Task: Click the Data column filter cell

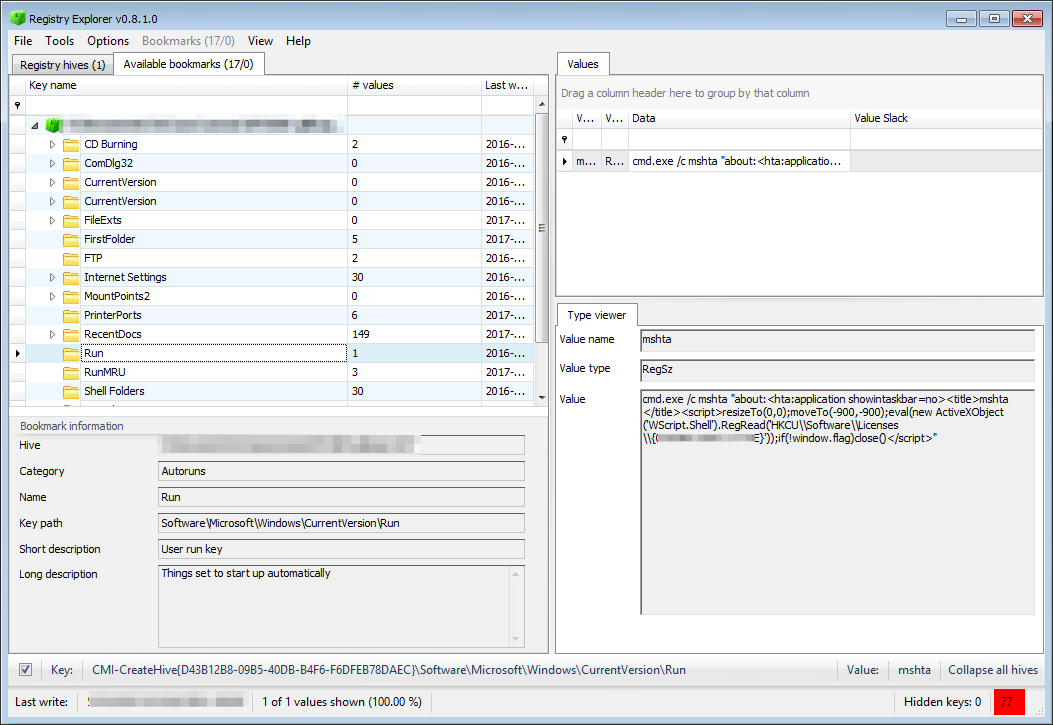Action: click(739, 139)
